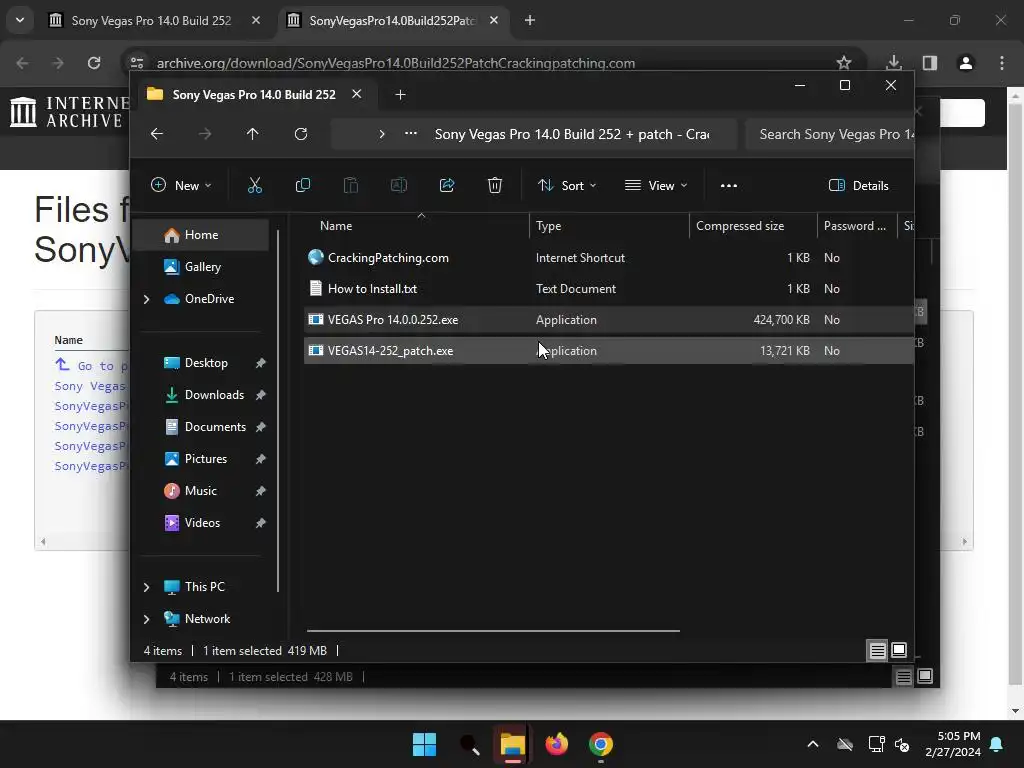Image resolution: width=1024 pixels, height=768 pixels.
Task: Click the Share icon in toolbar
Action: pos(447,185)
